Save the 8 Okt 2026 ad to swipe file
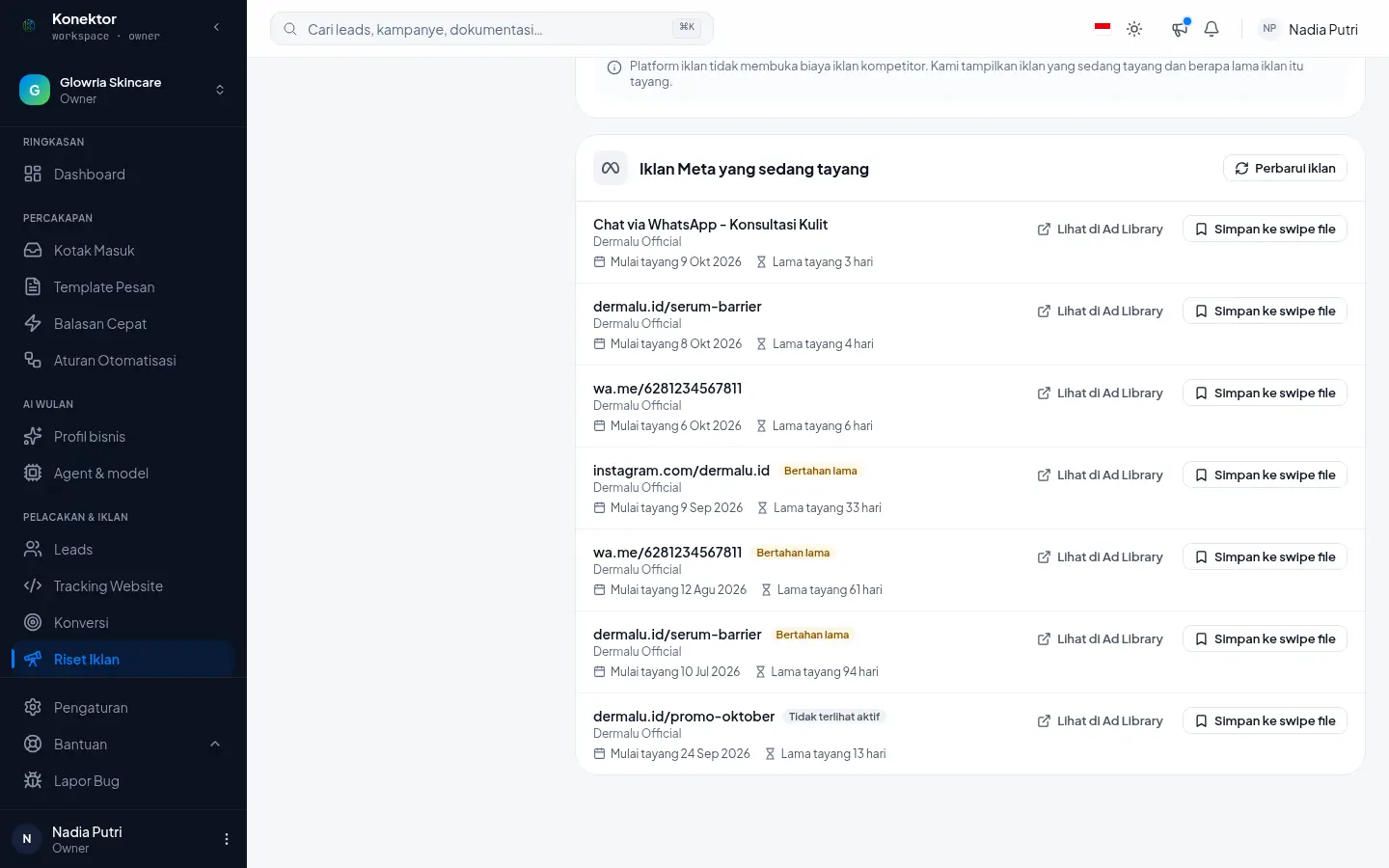 click(1265, 312)
